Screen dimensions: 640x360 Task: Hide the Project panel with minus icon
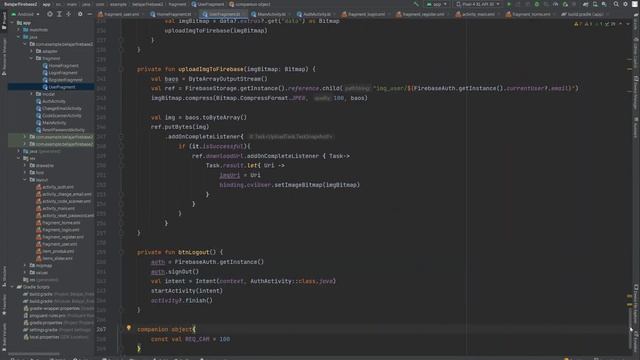[89, 14]
